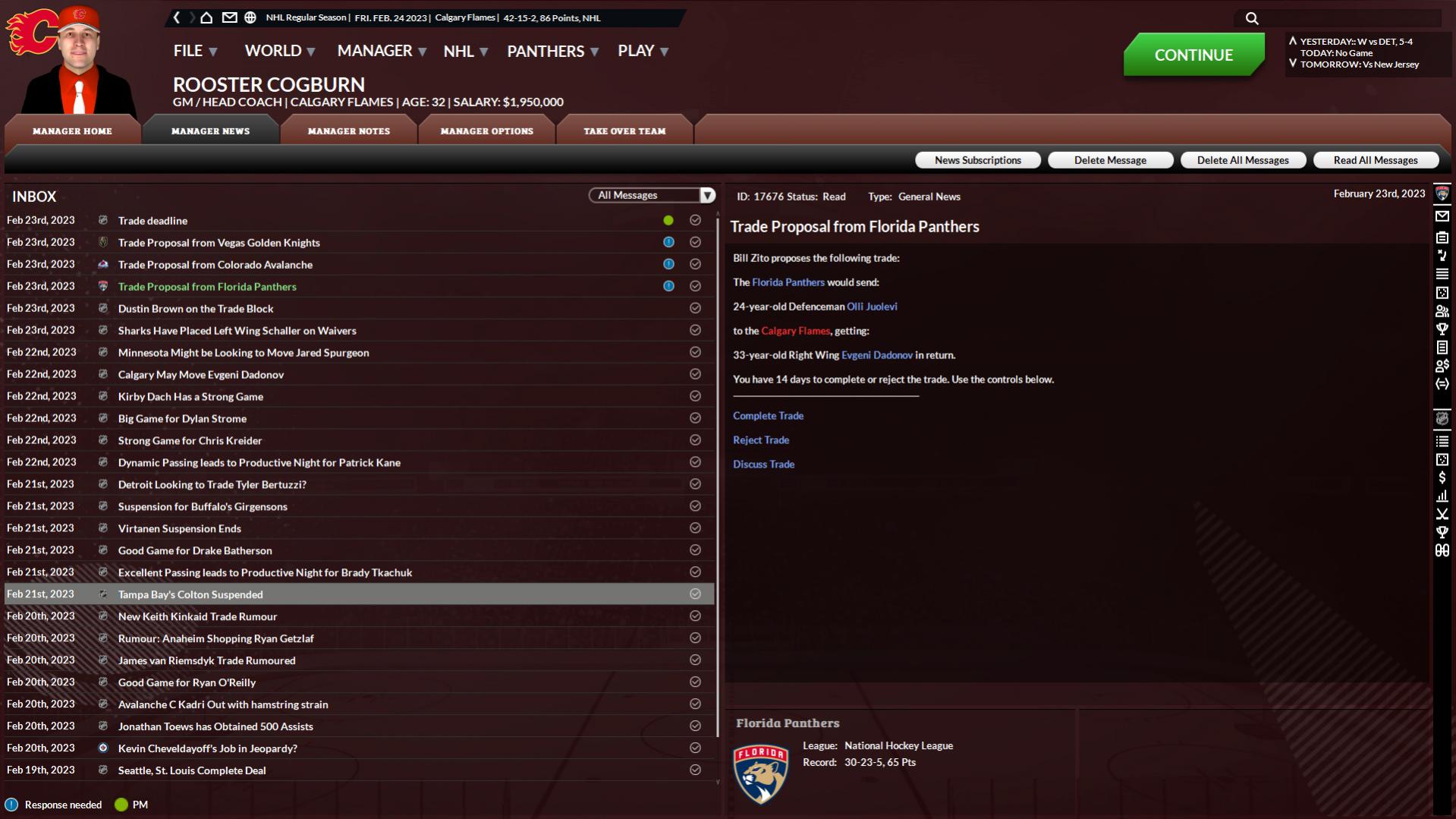
Task: Toggle read checkmark for Virtanen Suspension Ends
Action: pyautogui.click(x=695, y=528)
